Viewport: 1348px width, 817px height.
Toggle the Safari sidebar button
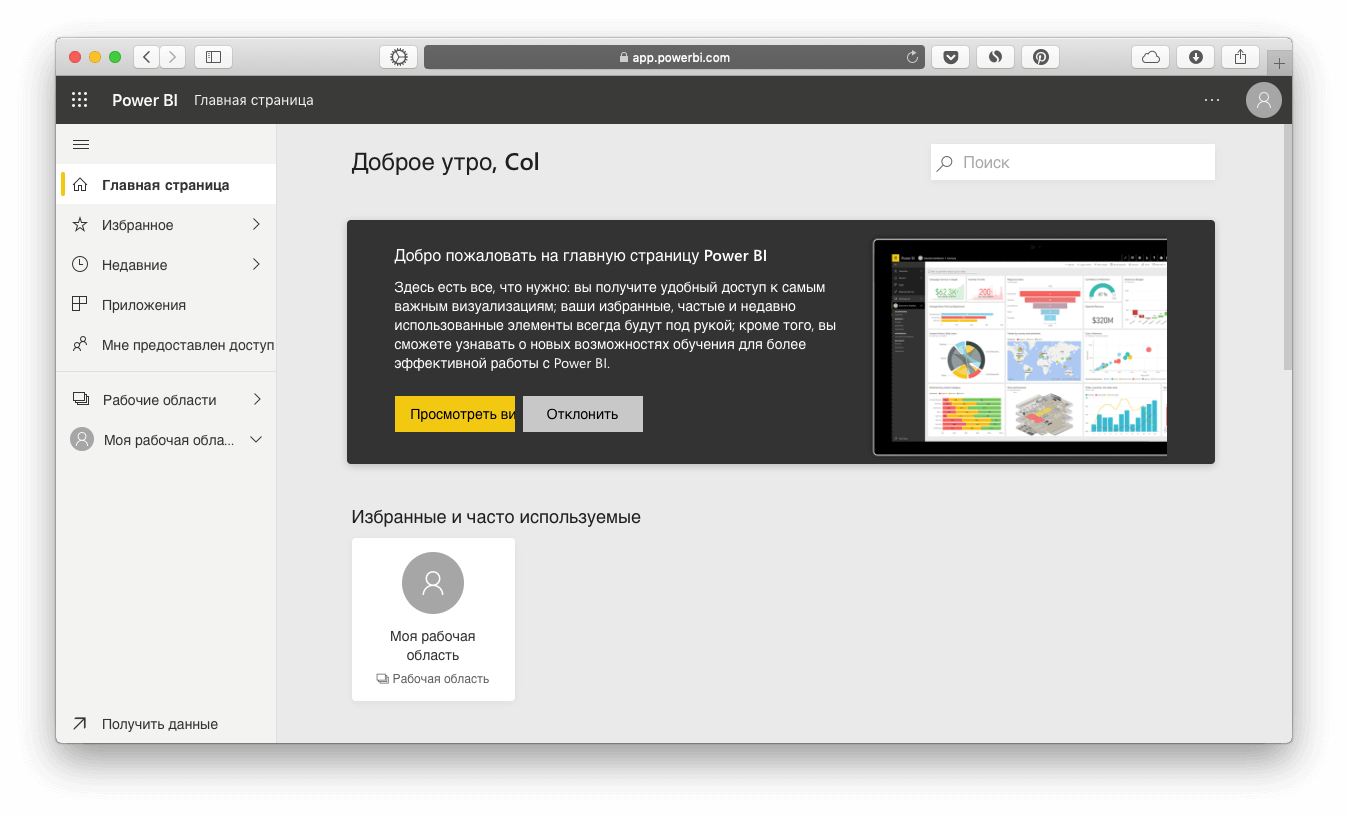(x=213, y=57)
